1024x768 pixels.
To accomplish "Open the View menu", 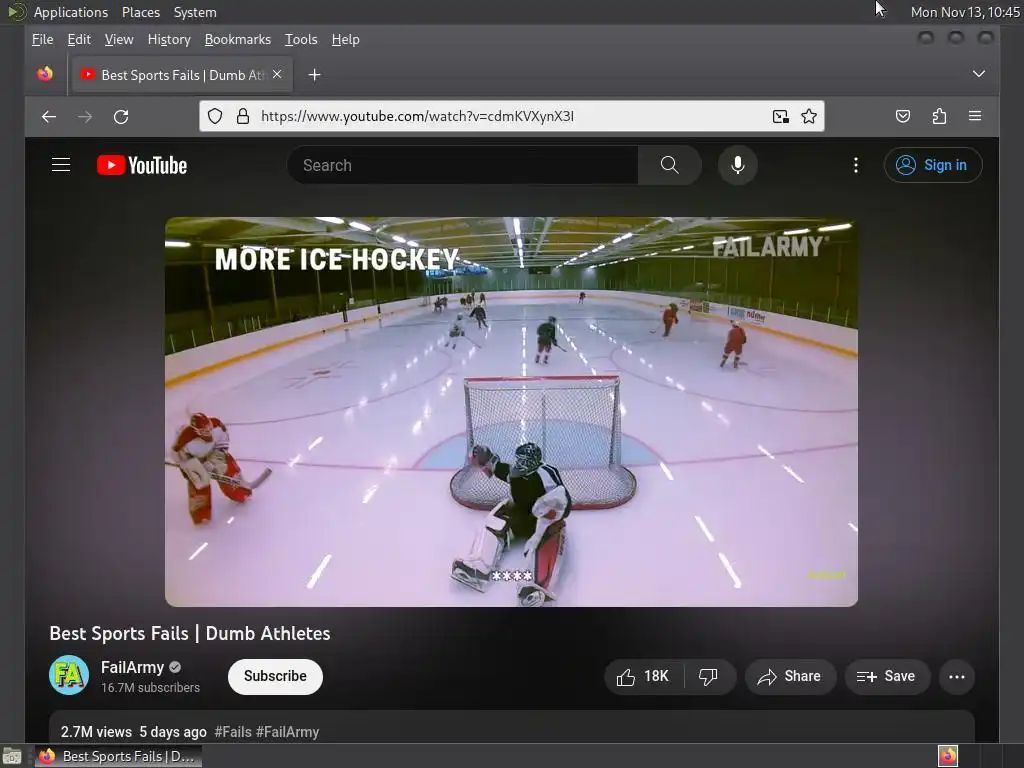I will [119, 40].
